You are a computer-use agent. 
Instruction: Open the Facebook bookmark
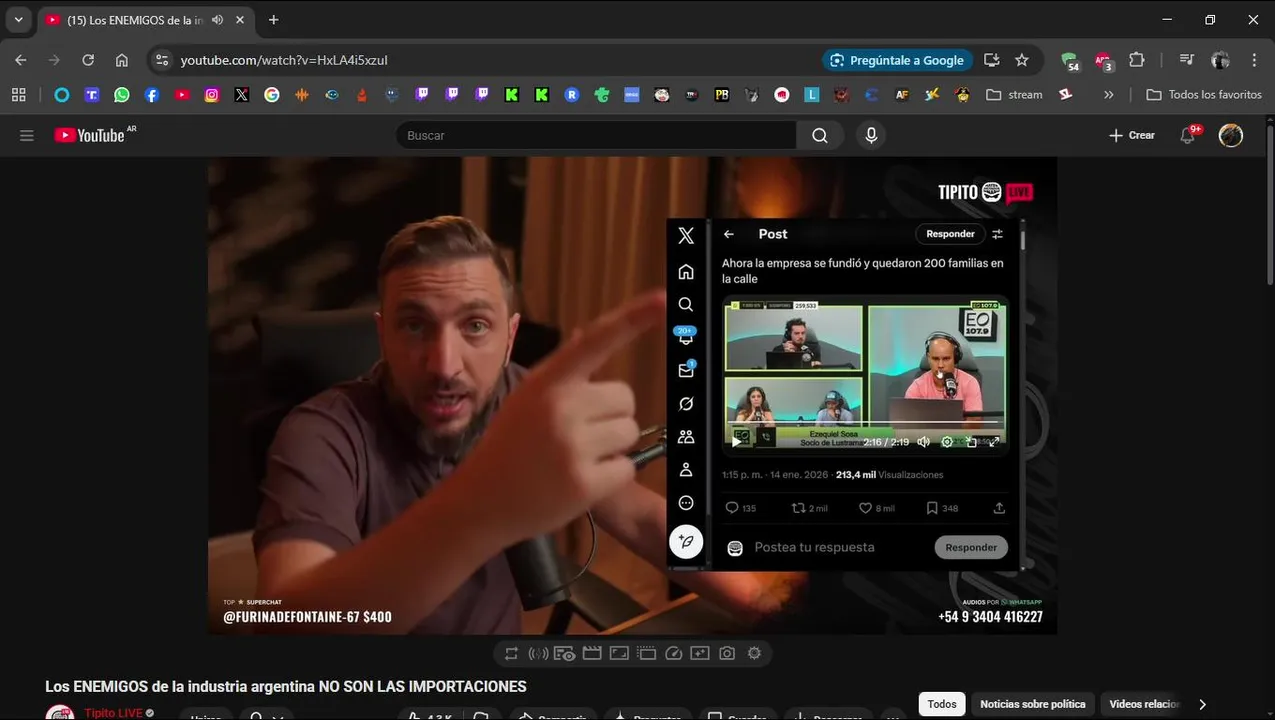pyautogui.click(x=152, y=95)
